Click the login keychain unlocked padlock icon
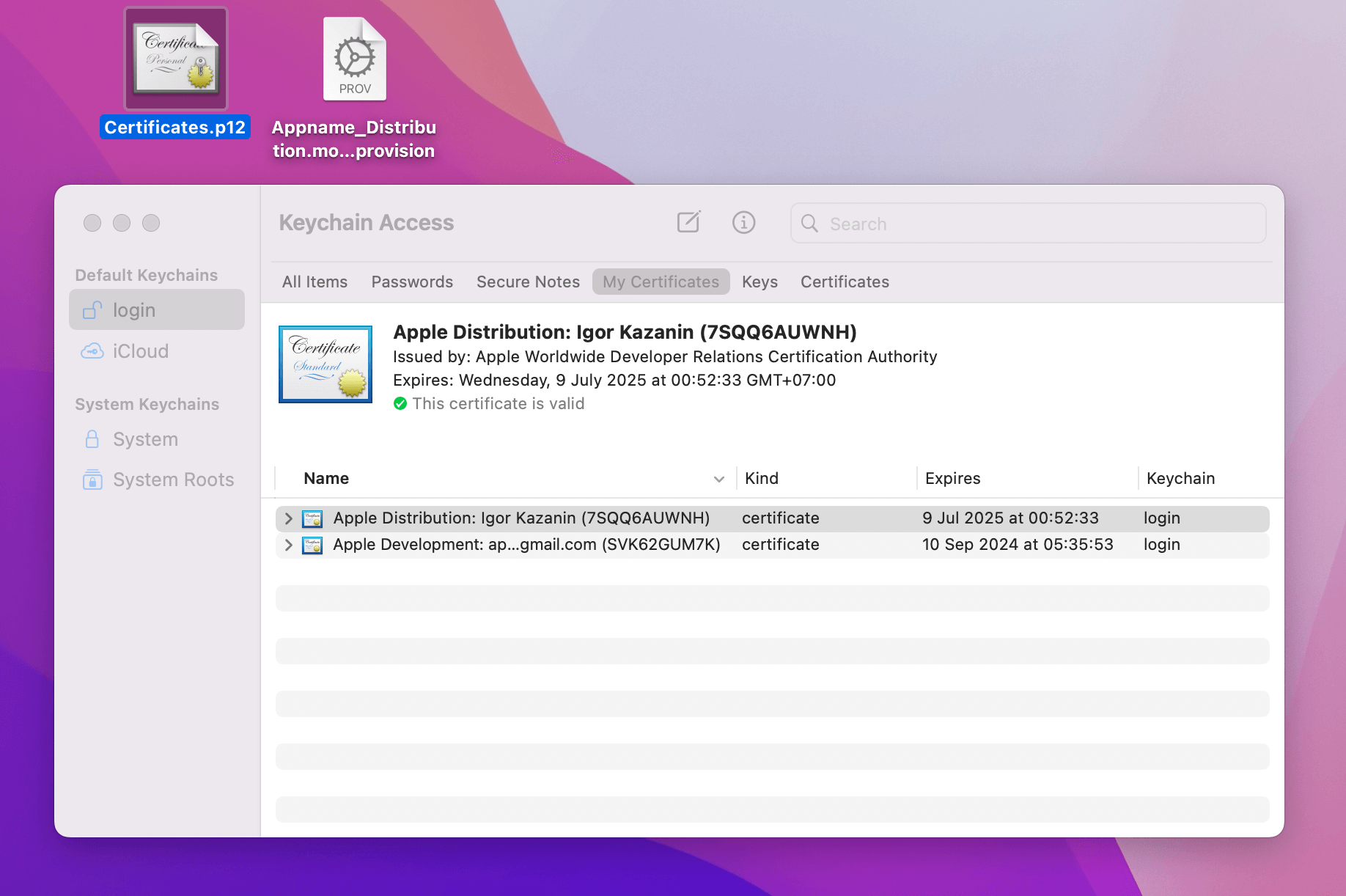The height and width of the screenshot is (896, 1346). [x=92, y=310]
